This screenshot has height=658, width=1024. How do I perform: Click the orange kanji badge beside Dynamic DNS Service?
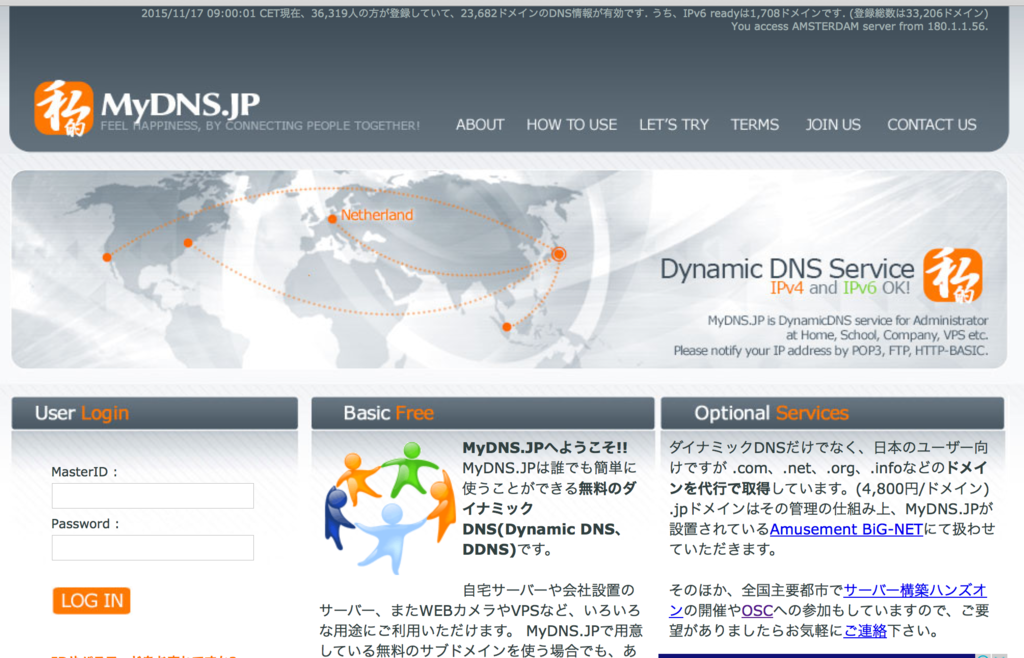pyautogui.click(x=953, y=275)
